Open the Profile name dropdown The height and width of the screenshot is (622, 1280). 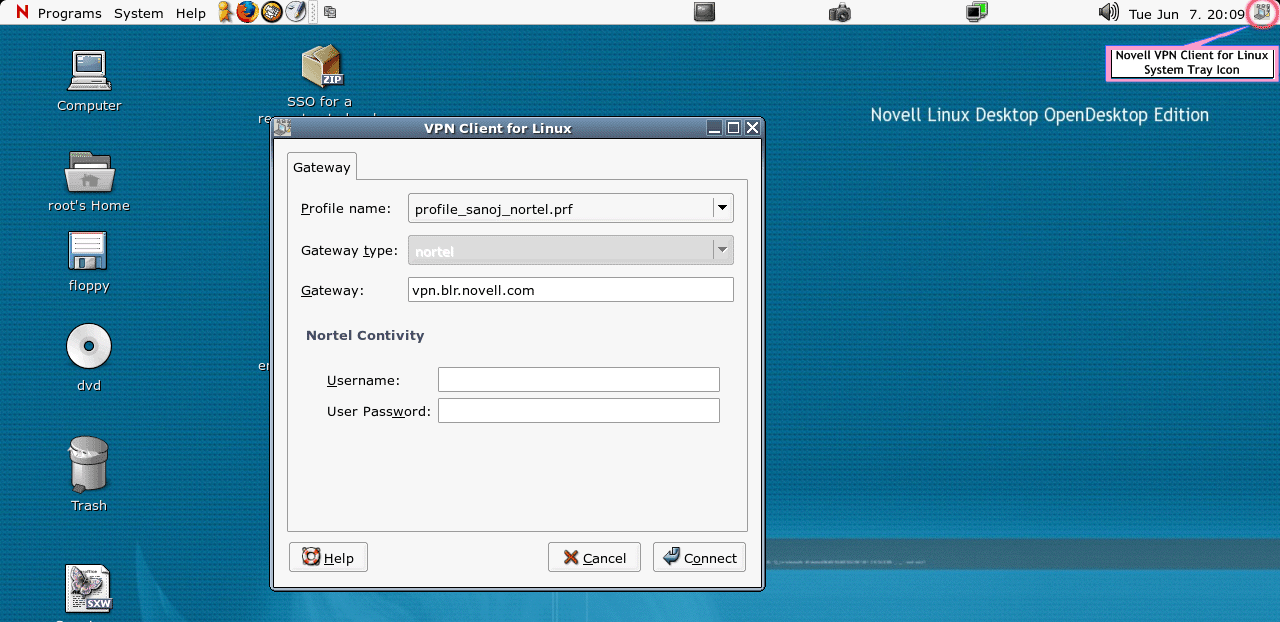(721, 208)
